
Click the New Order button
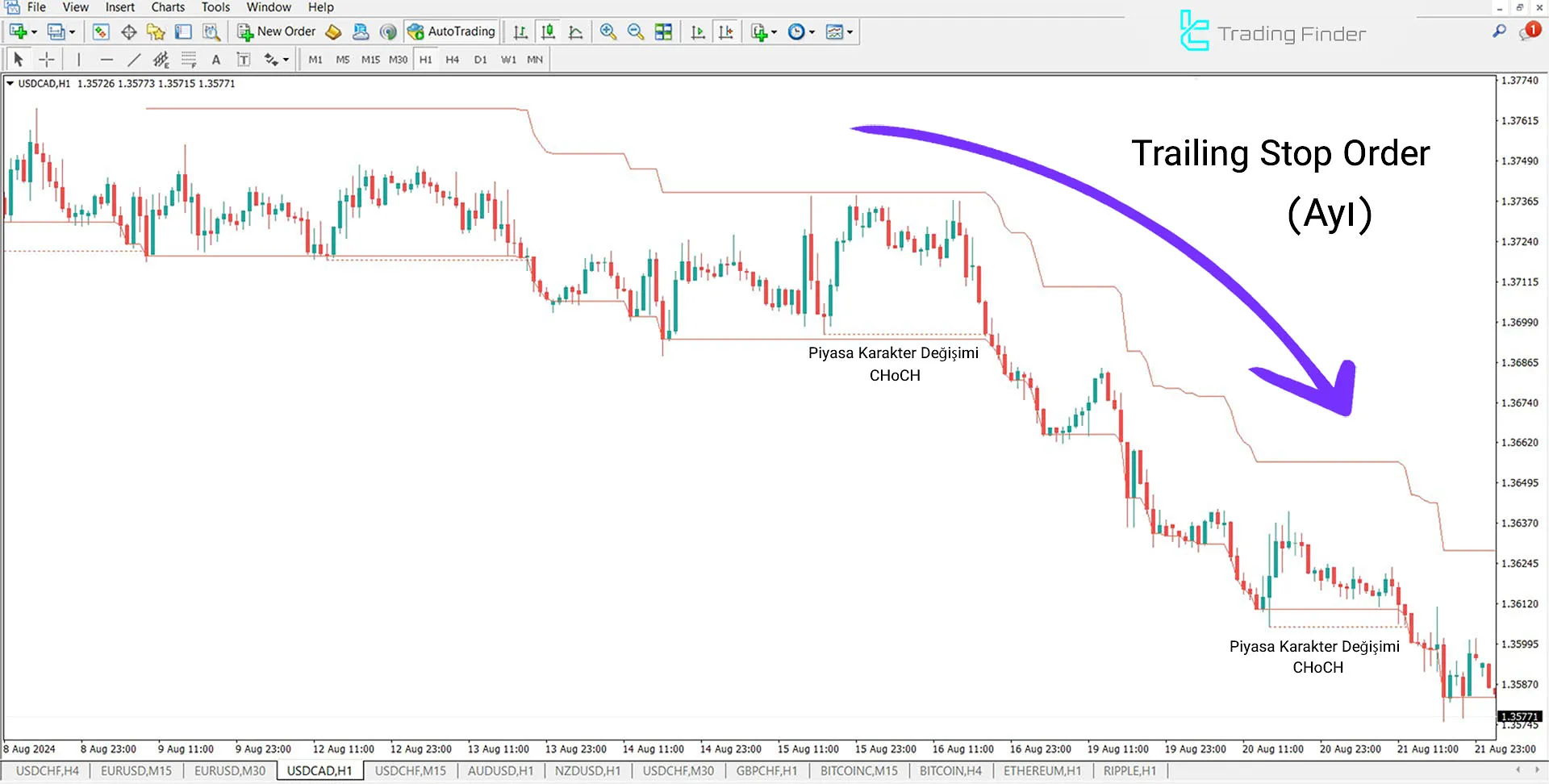tap(277, 31)
